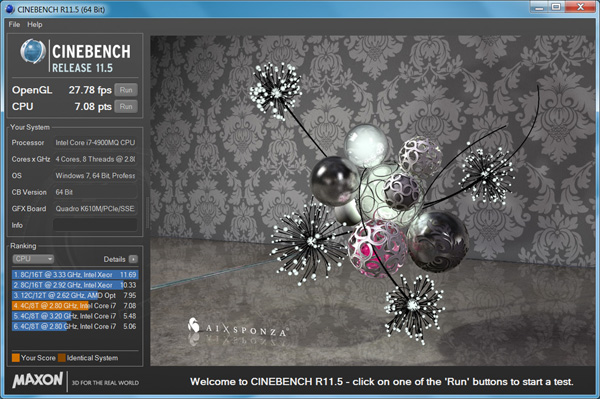Maximize the CINEBENCH window
This screenshot has width=600, height=399.
pyautogui.click(x=556, y=7)
